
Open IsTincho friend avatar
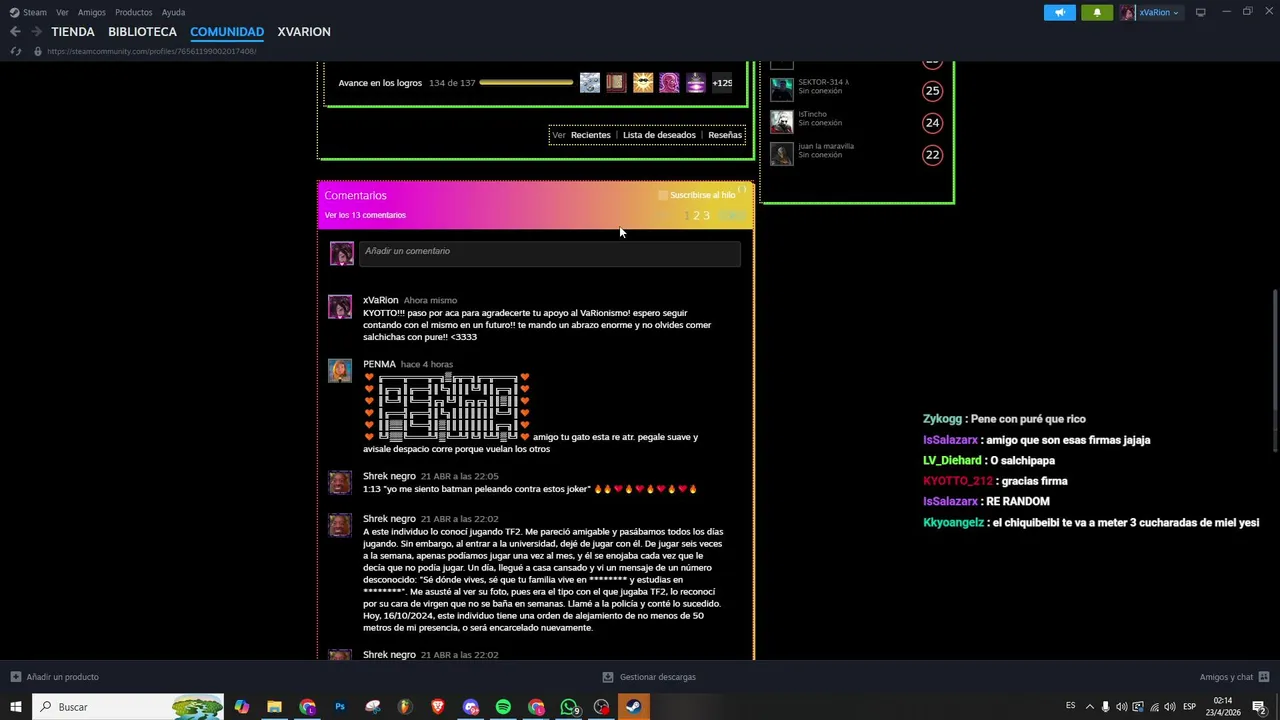point(782,122)
